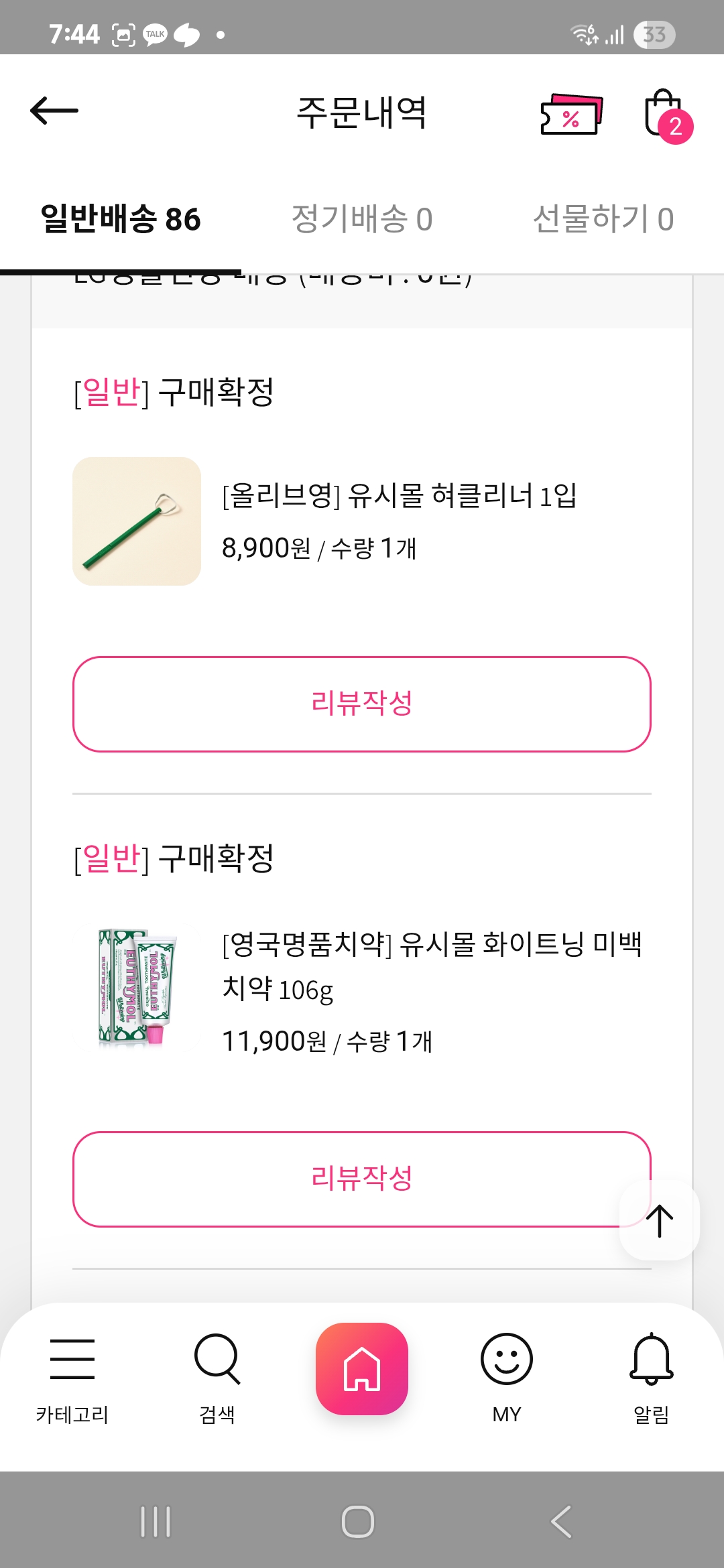Open the shopping bag cart

point(664,115)
